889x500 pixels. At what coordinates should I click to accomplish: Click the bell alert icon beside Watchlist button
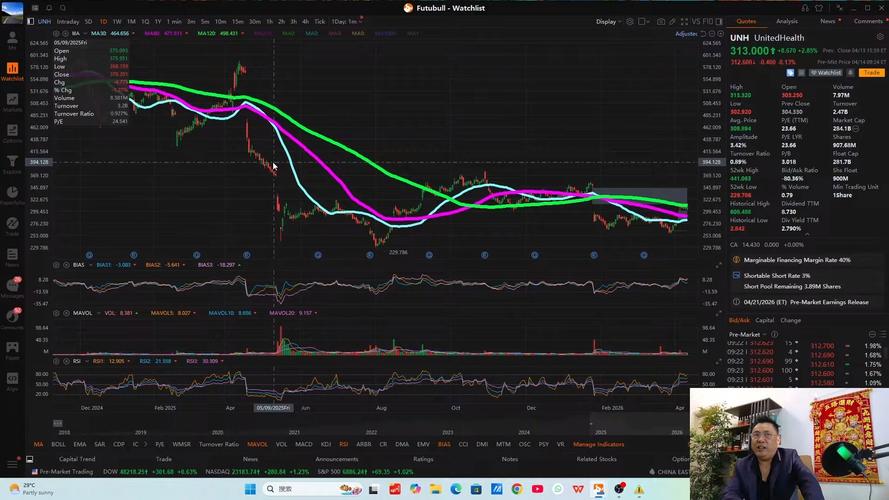tap(850, 73)
